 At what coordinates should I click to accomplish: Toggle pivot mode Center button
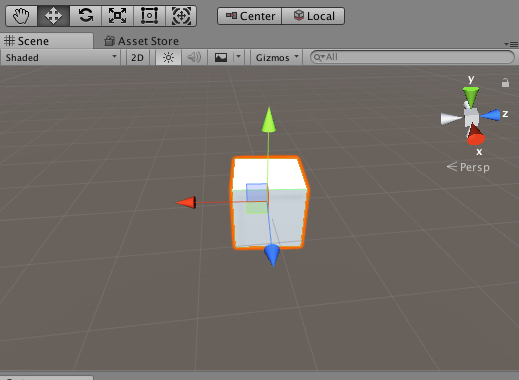pos(250,16)
